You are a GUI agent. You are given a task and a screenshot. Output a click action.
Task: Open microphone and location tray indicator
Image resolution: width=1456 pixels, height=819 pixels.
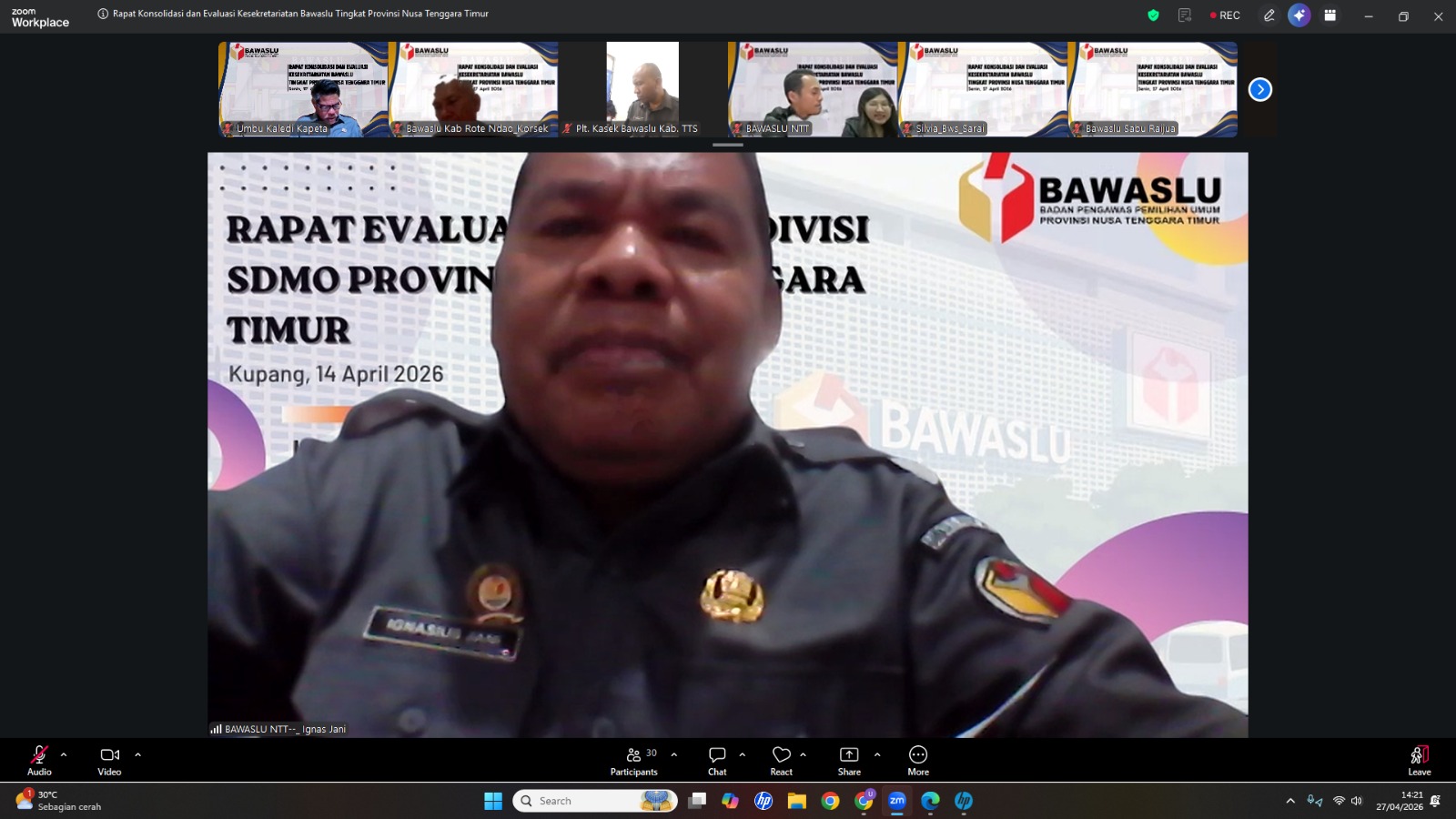point(1315,801)
